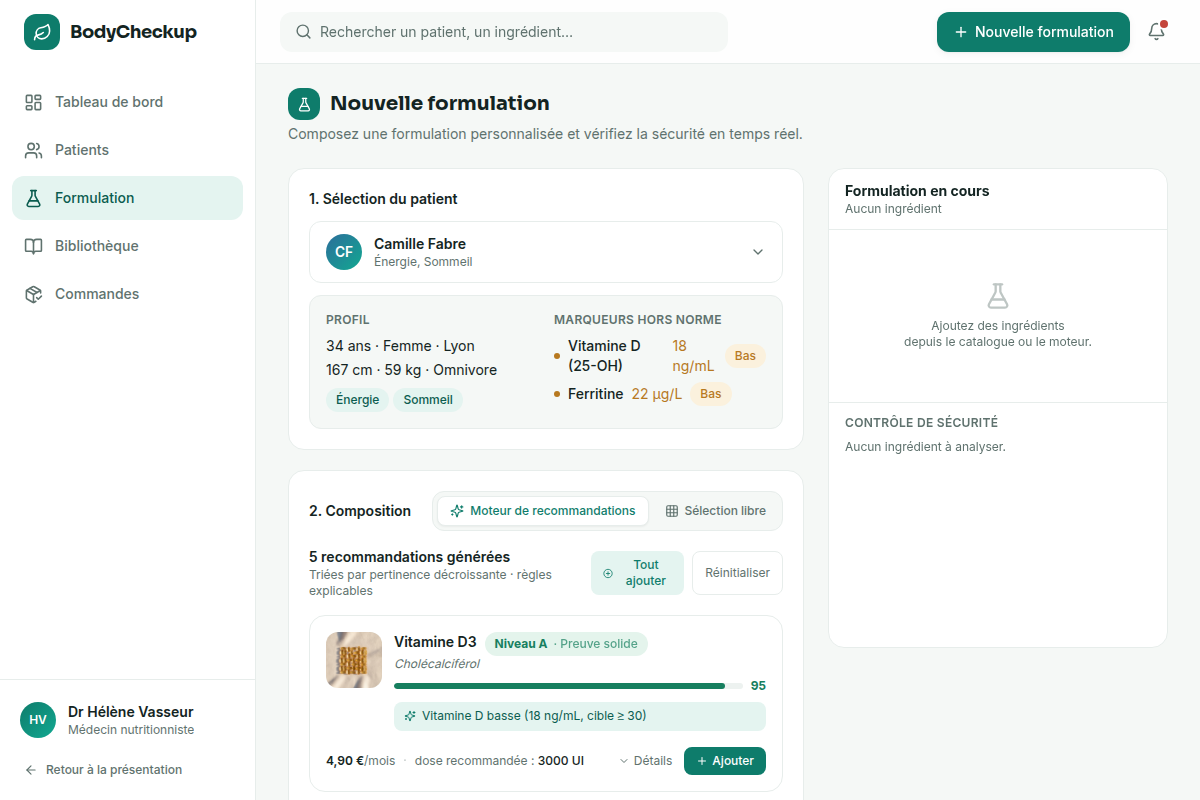The image size is (1200, 800).
Task: Click the Dr Hélène Vasseur profile name
Action: point(131,712)
